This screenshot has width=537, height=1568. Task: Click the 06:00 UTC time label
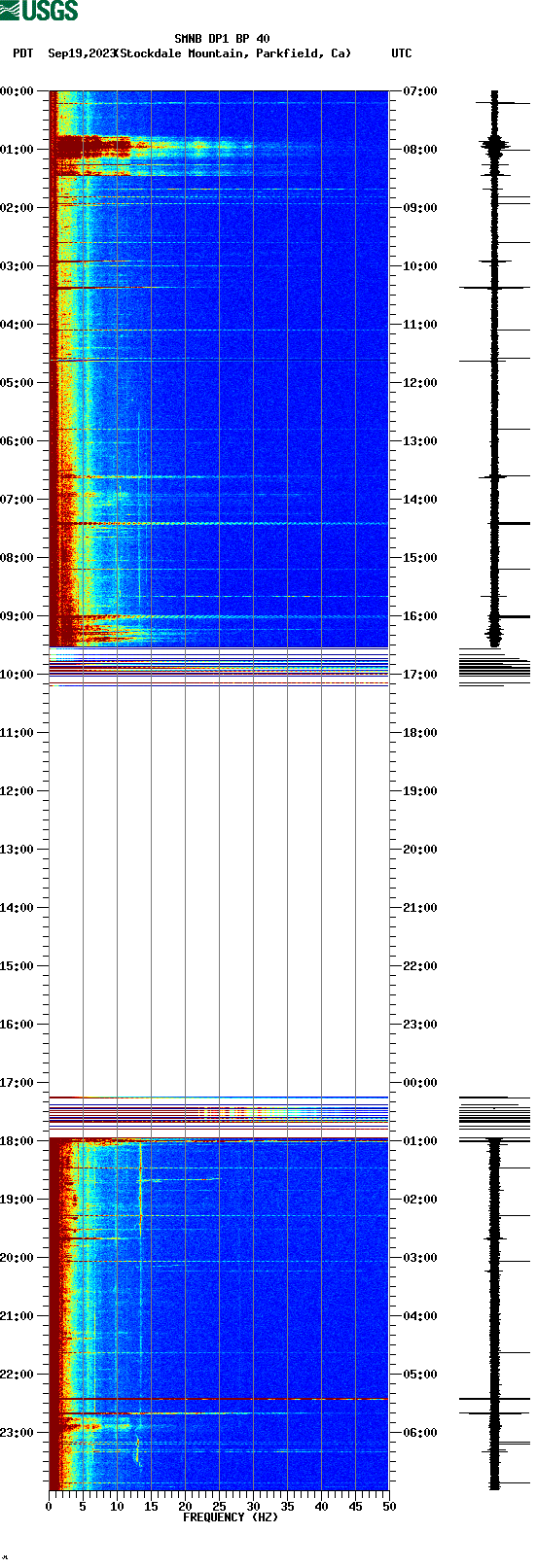[x=420, y=1433]
